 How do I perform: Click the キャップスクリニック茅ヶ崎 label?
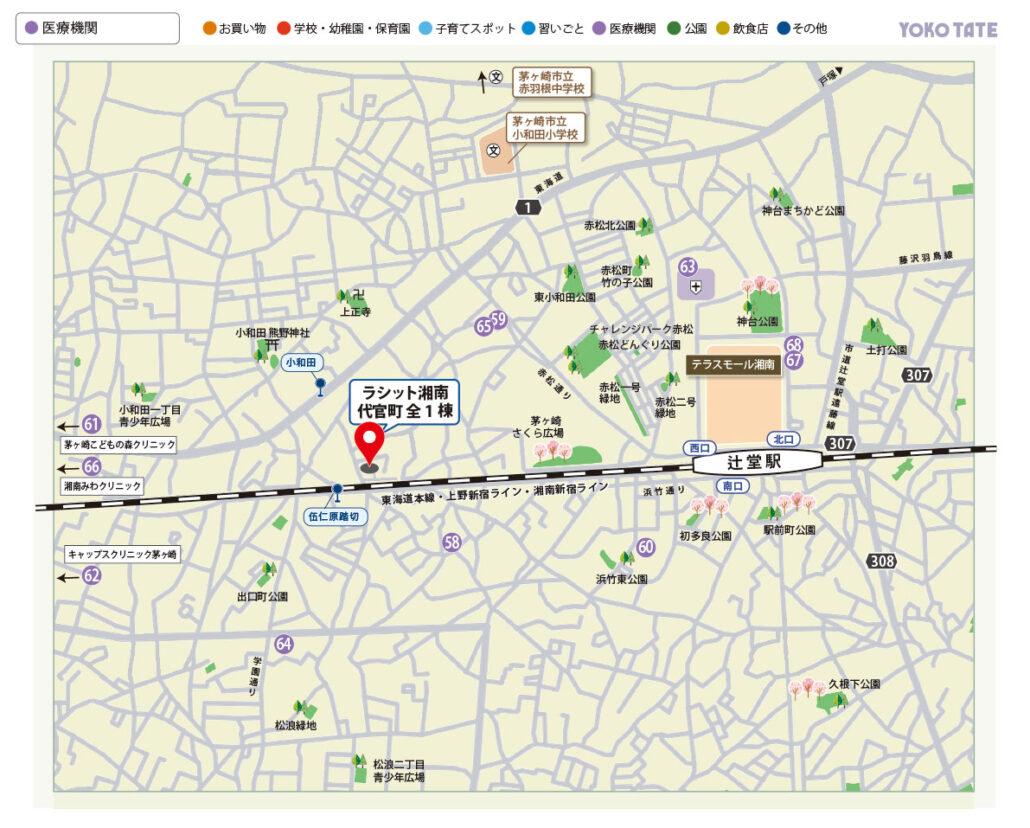click(122, 554)
